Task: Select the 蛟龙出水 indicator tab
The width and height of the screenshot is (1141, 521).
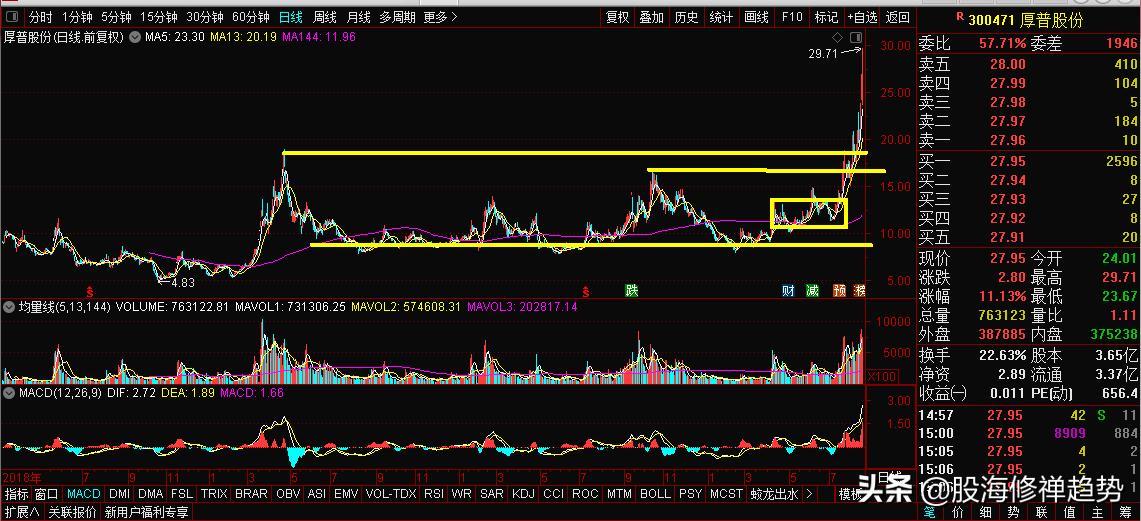Action: (x=775, y=494)
